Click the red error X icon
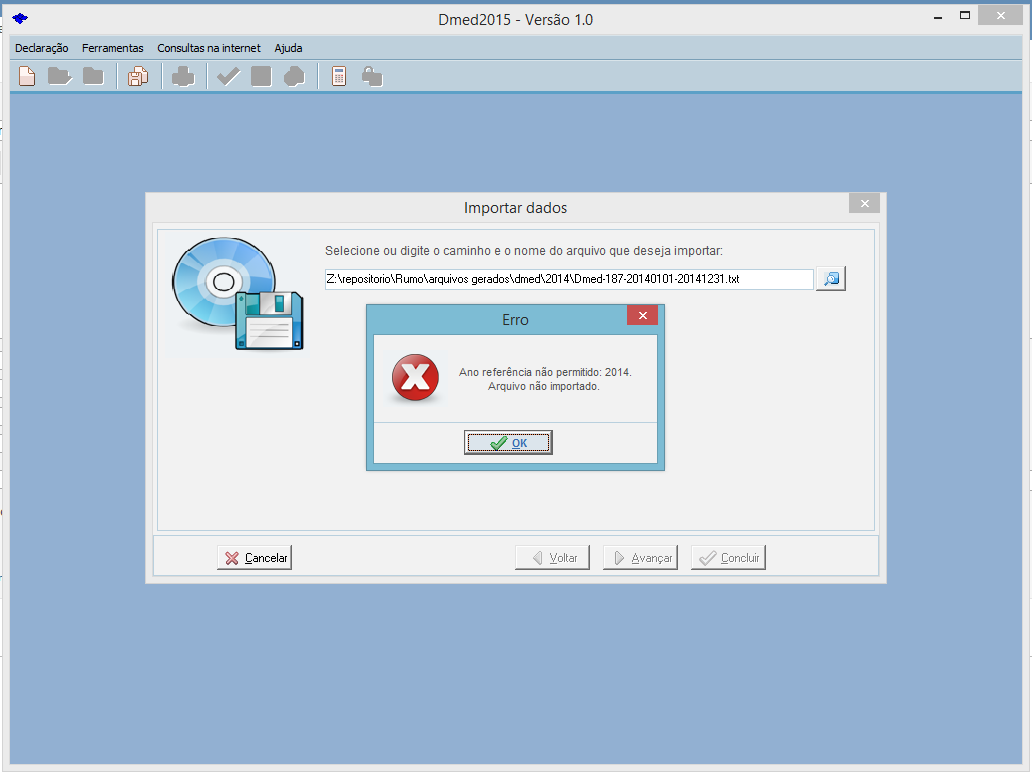This screenshot has height=774, width=1032. click(x=415, y=378)
